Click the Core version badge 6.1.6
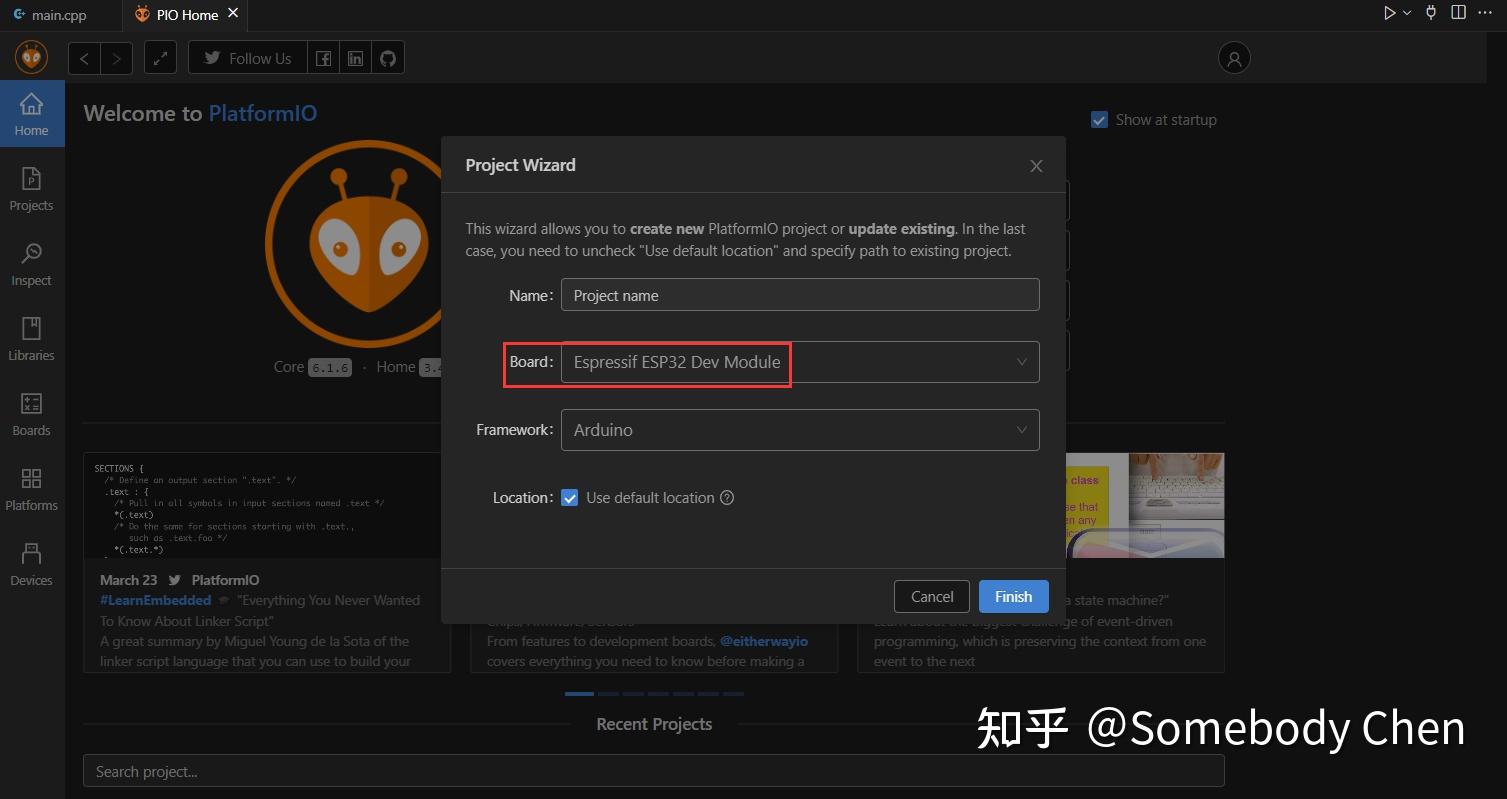This screenshot has width=1507, height=799. [329, 367]
